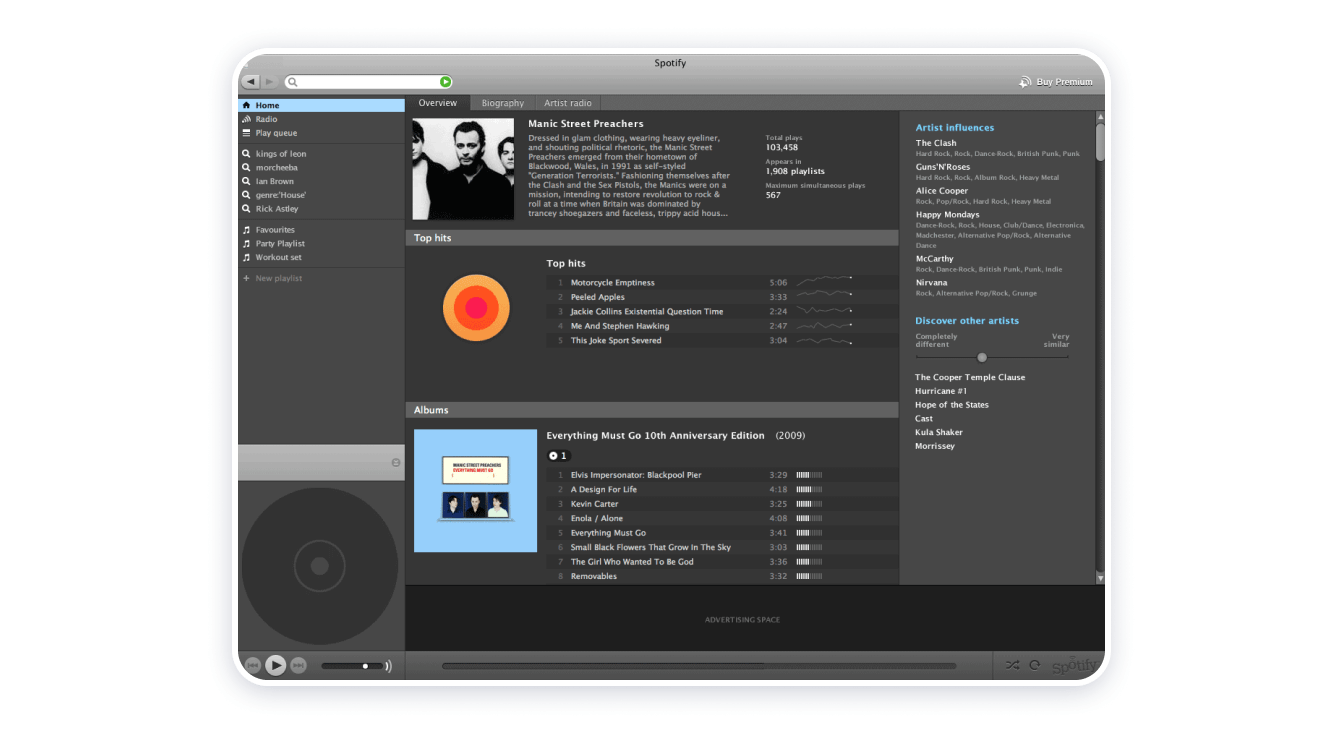Adjust the artist similarity slider handle
The width and height of the screenshot is (1344, 734).
point(982,357)
